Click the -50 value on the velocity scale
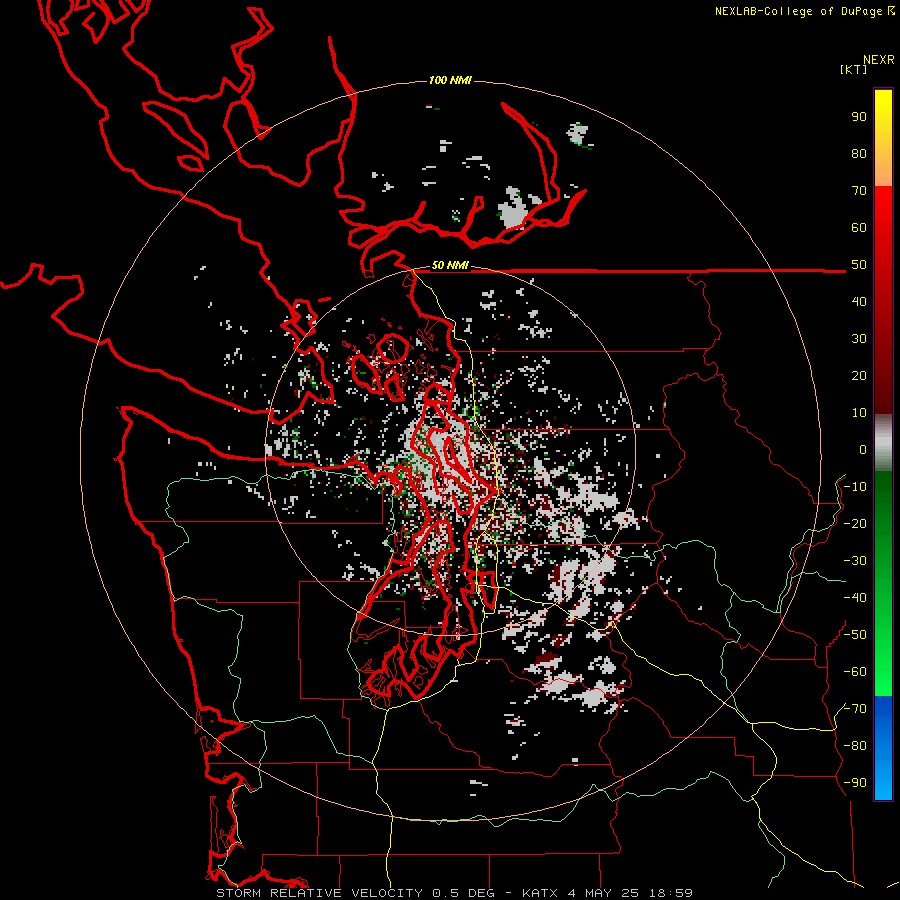 click(x=855, y=635)
